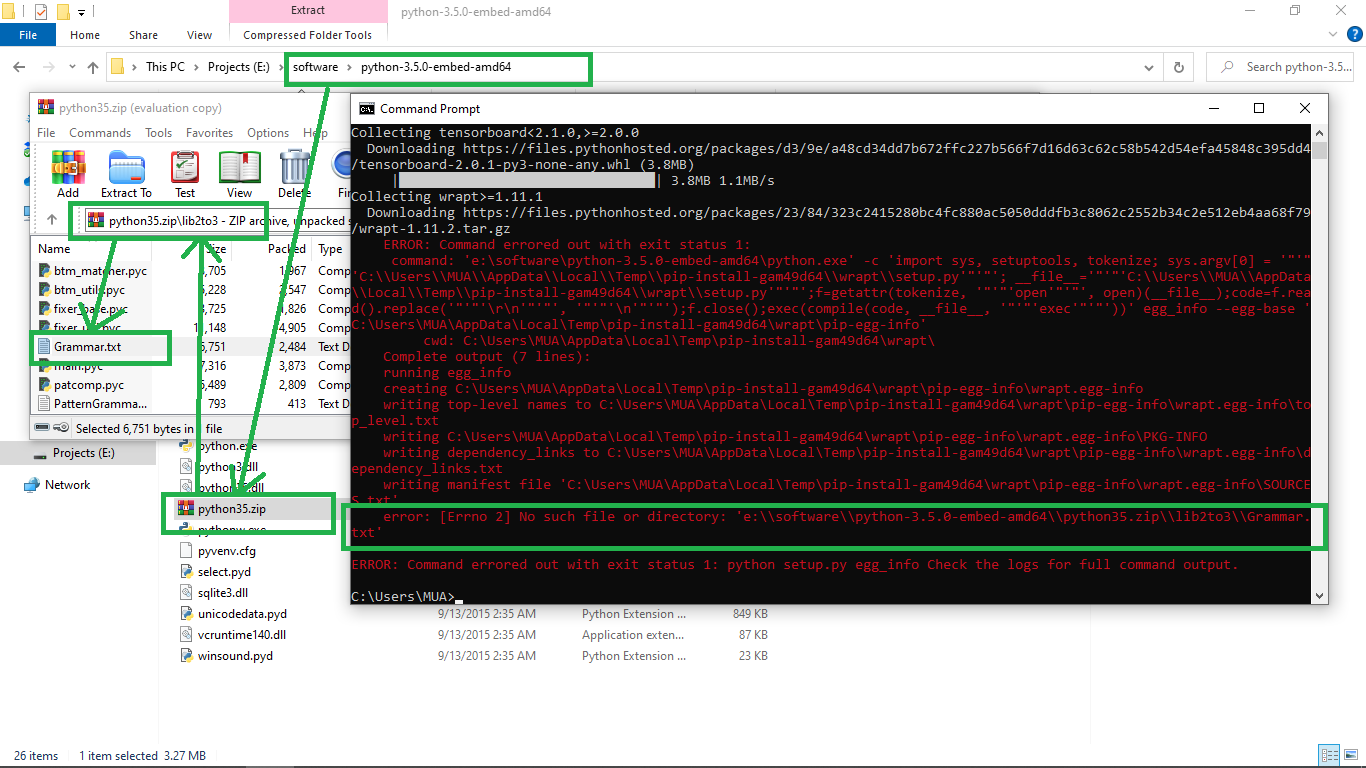Click the PatternGramma... entry in WinRAR
The image size is (1366, 768).
pyautogui.click(x=100, y=403)
